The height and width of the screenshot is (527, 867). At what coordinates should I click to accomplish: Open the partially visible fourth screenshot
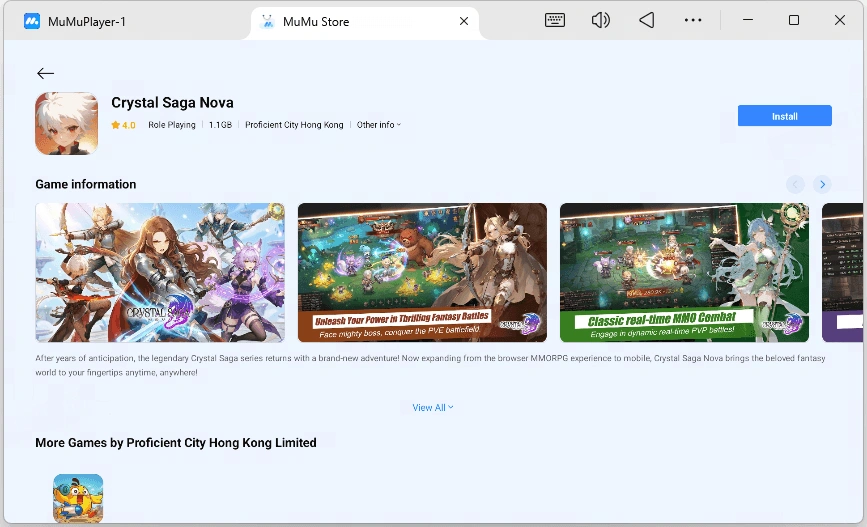tap(842, 272)
